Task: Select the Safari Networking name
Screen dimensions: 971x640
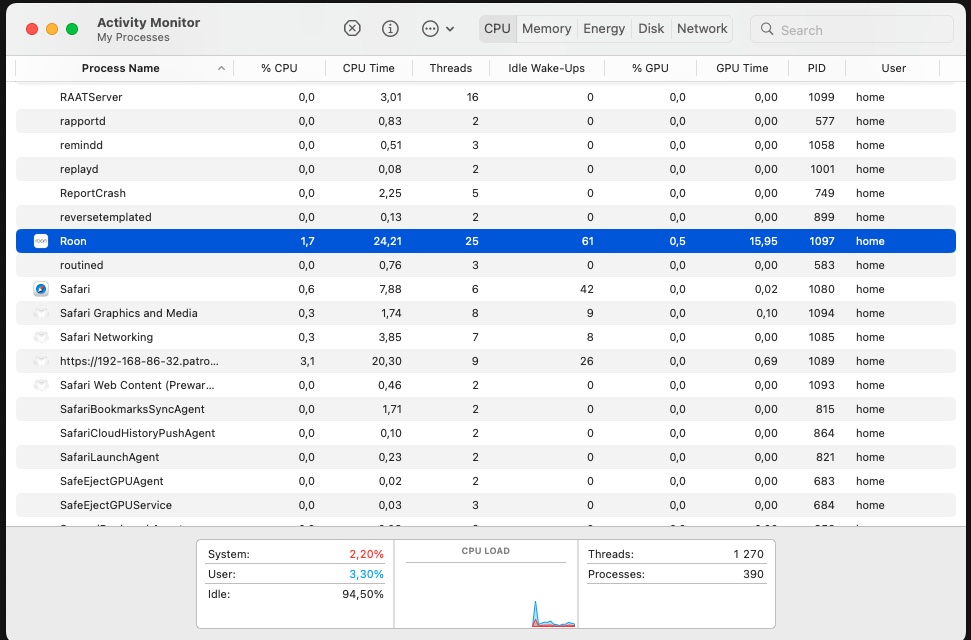Action: [x=107, y=338]
